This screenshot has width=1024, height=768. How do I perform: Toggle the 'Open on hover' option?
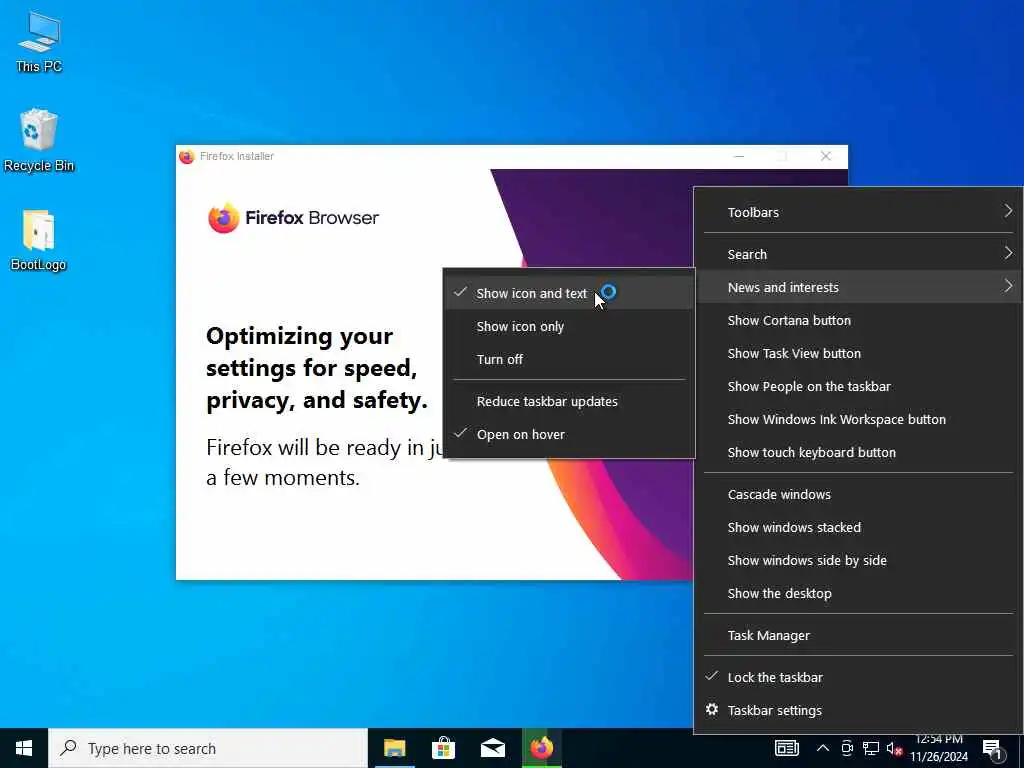tap(569, 434)
